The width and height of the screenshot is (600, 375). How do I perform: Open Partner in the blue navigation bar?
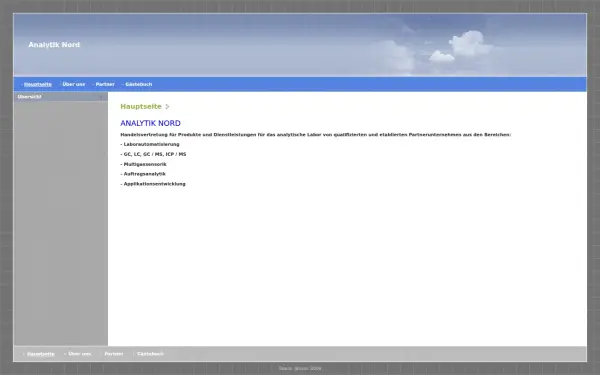click(105, 84)
